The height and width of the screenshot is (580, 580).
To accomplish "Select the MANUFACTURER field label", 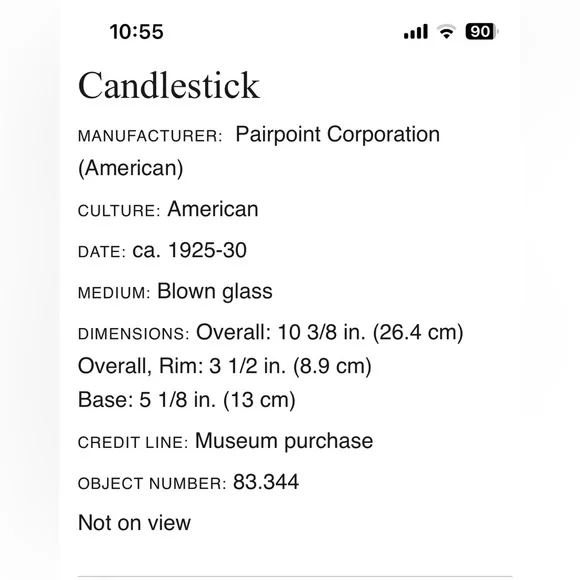I will (150, 136).
